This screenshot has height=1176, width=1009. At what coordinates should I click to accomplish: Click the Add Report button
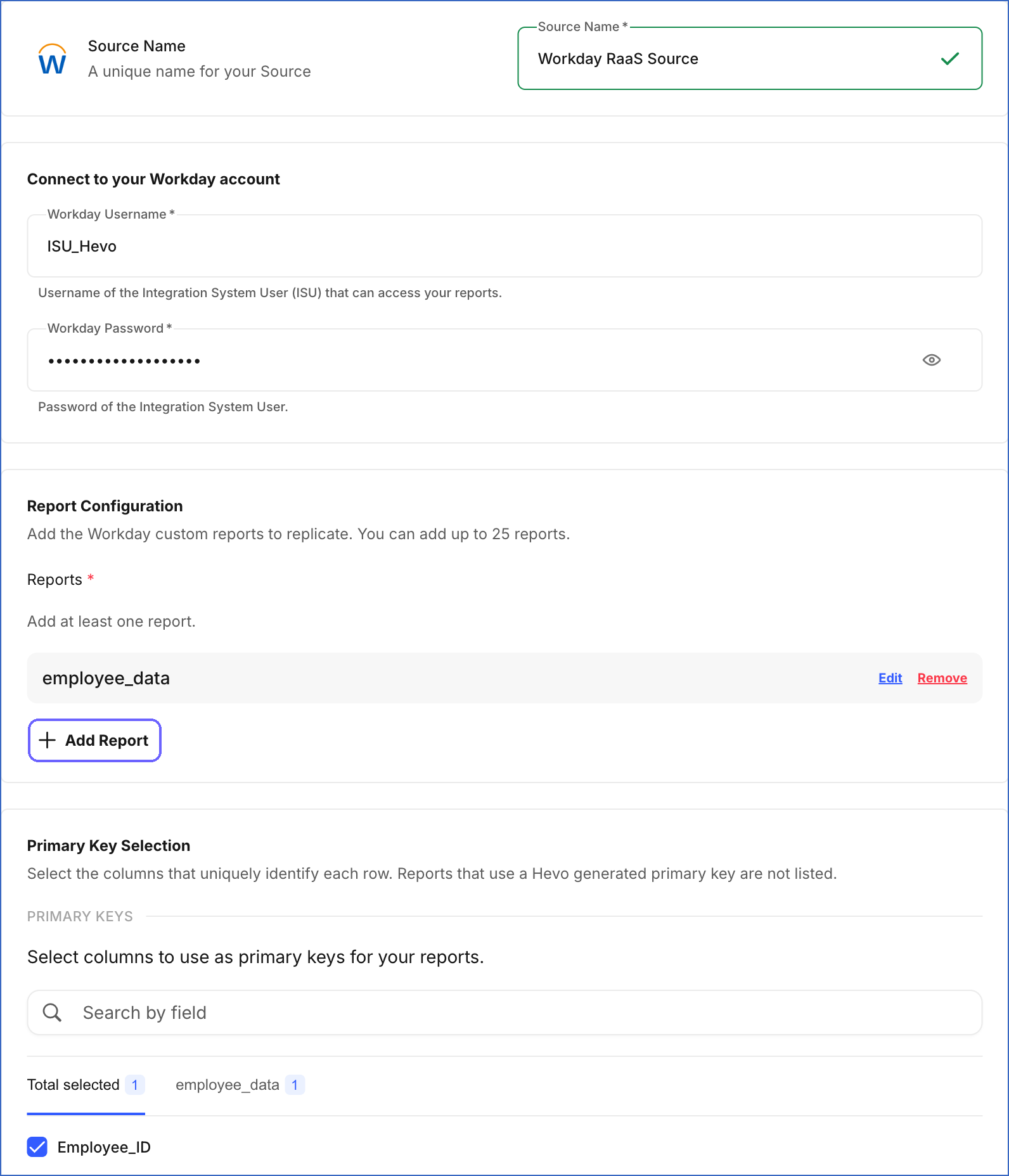click(94, 740)
